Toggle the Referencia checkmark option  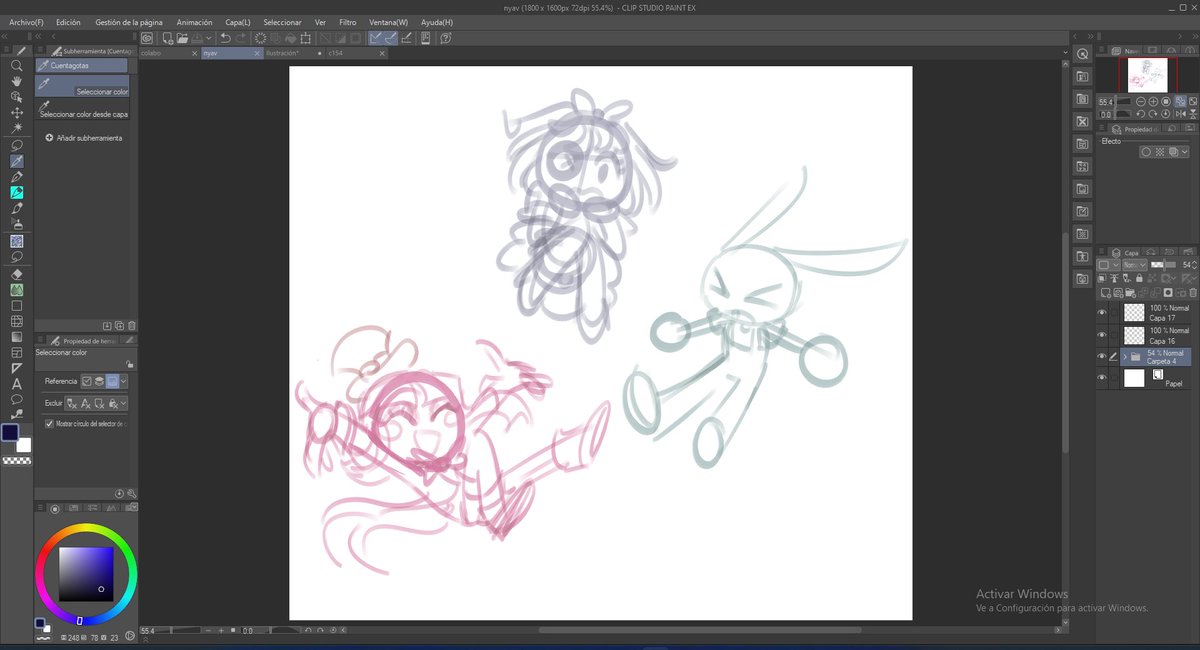pyautogui.click(x=87, y=382)
